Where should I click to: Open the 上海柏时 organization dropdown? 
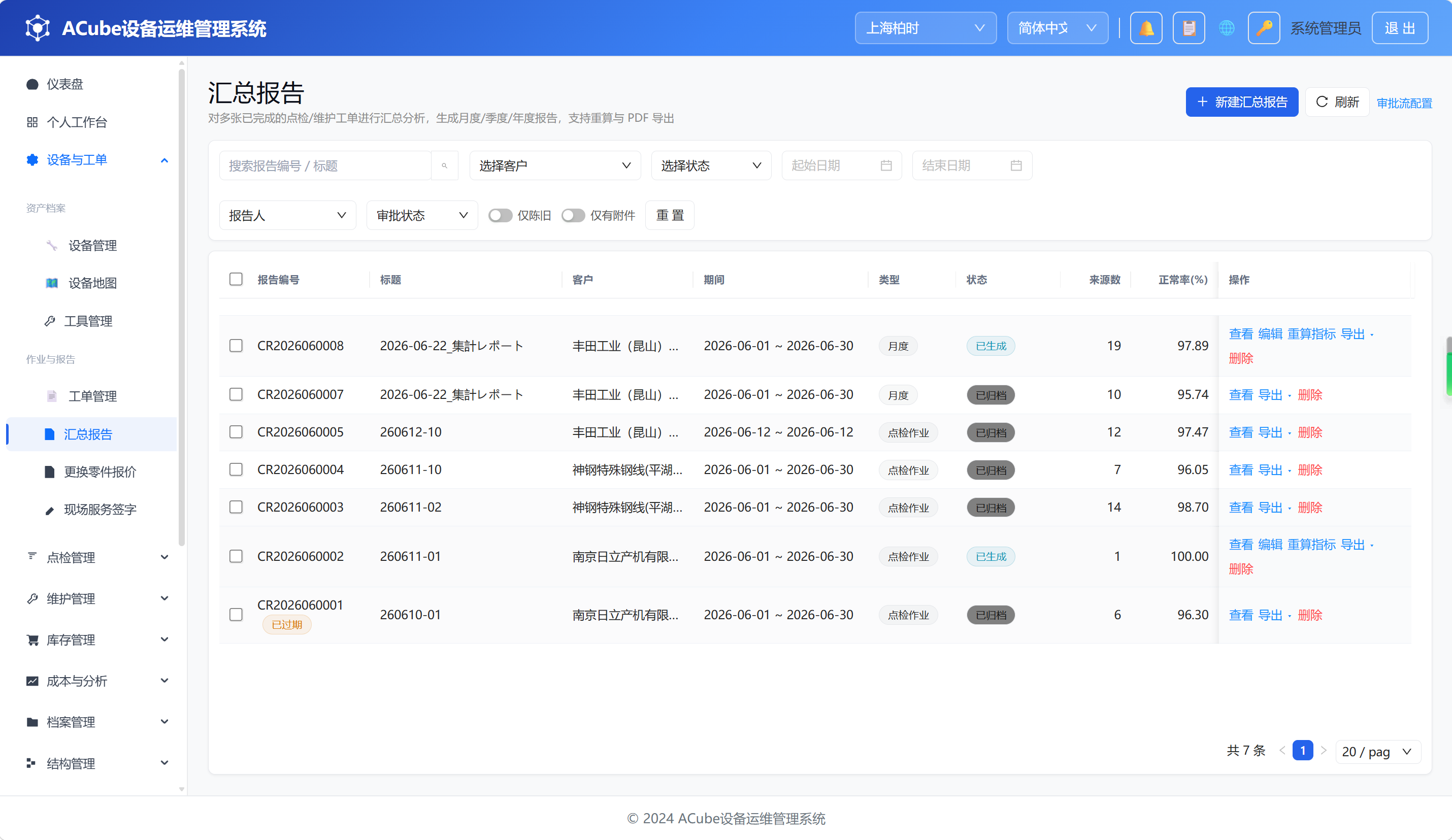[x=926, y=27]
